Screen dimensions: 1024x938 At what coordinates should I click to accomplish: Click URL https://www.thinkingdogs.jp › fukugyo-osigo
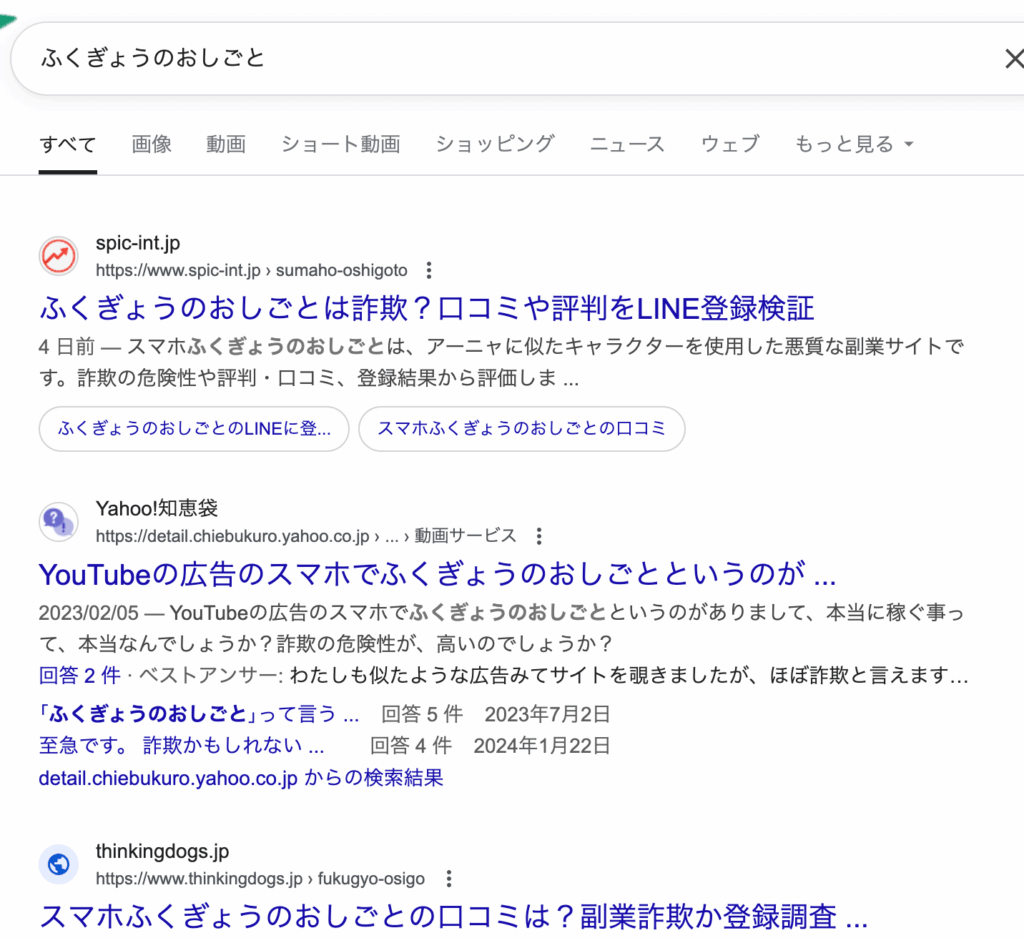click(260, 879)
